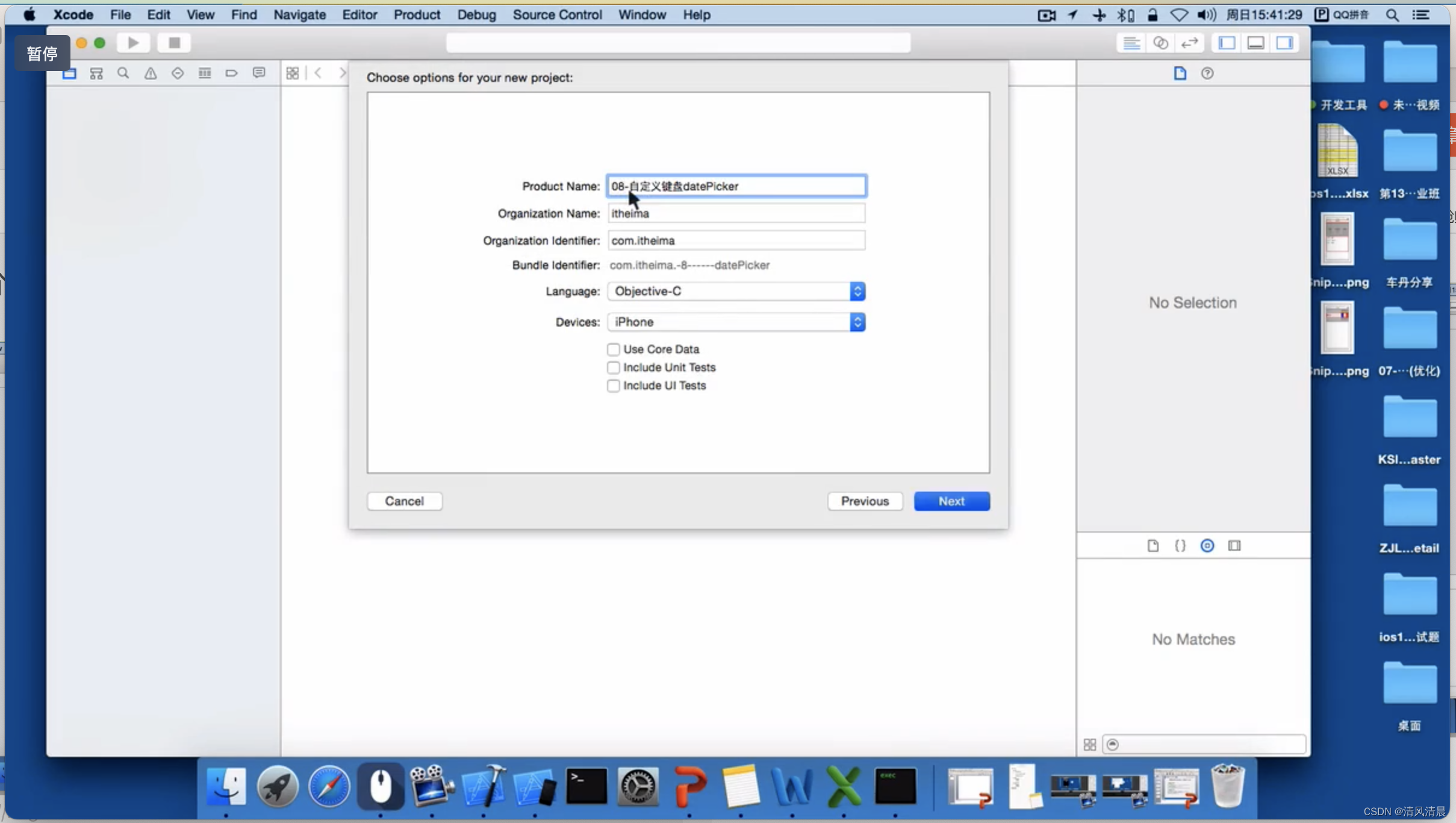Show the File inspector
Screen dimensions: 1456x823
[x=1180, y=74]
